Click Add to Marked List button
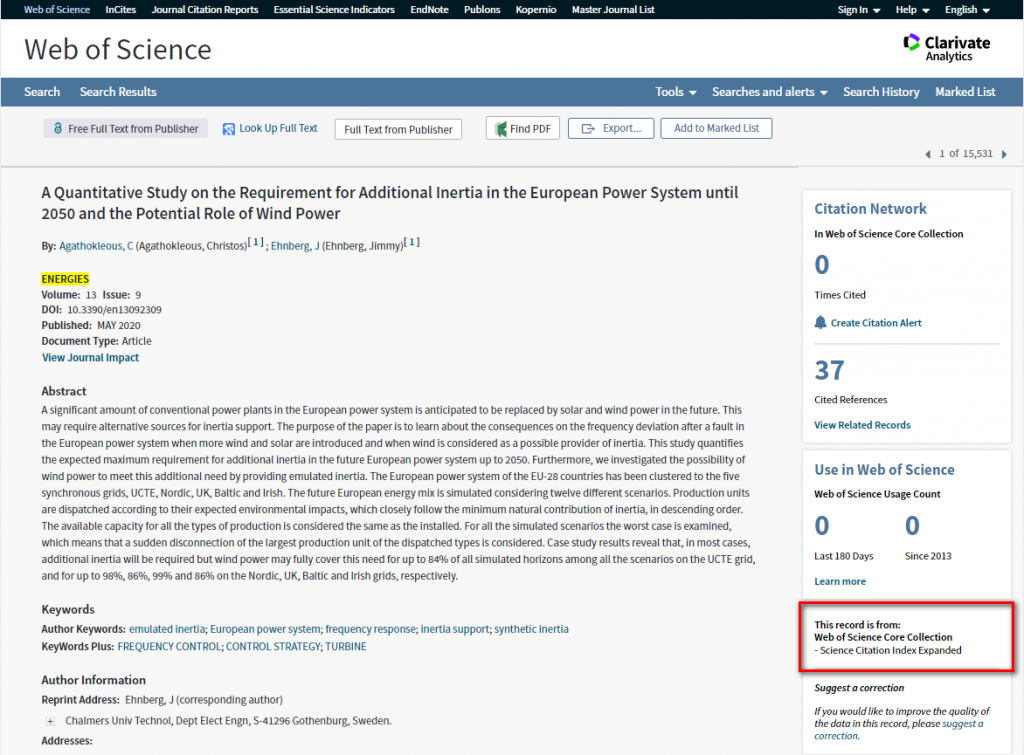This screenshot has height=755, width=1024. (716, 129)
